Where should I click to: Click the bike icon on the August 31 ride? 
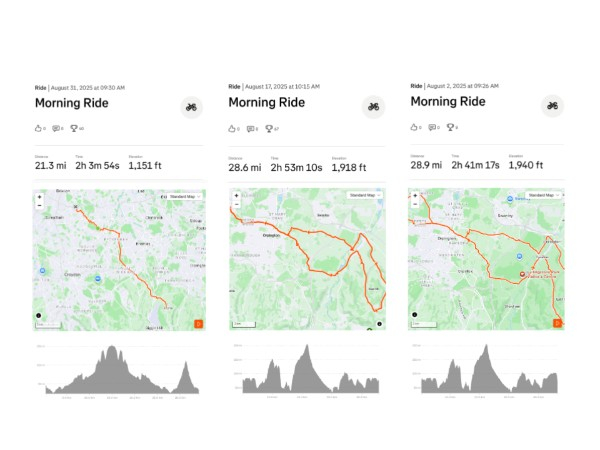[191, 107]
